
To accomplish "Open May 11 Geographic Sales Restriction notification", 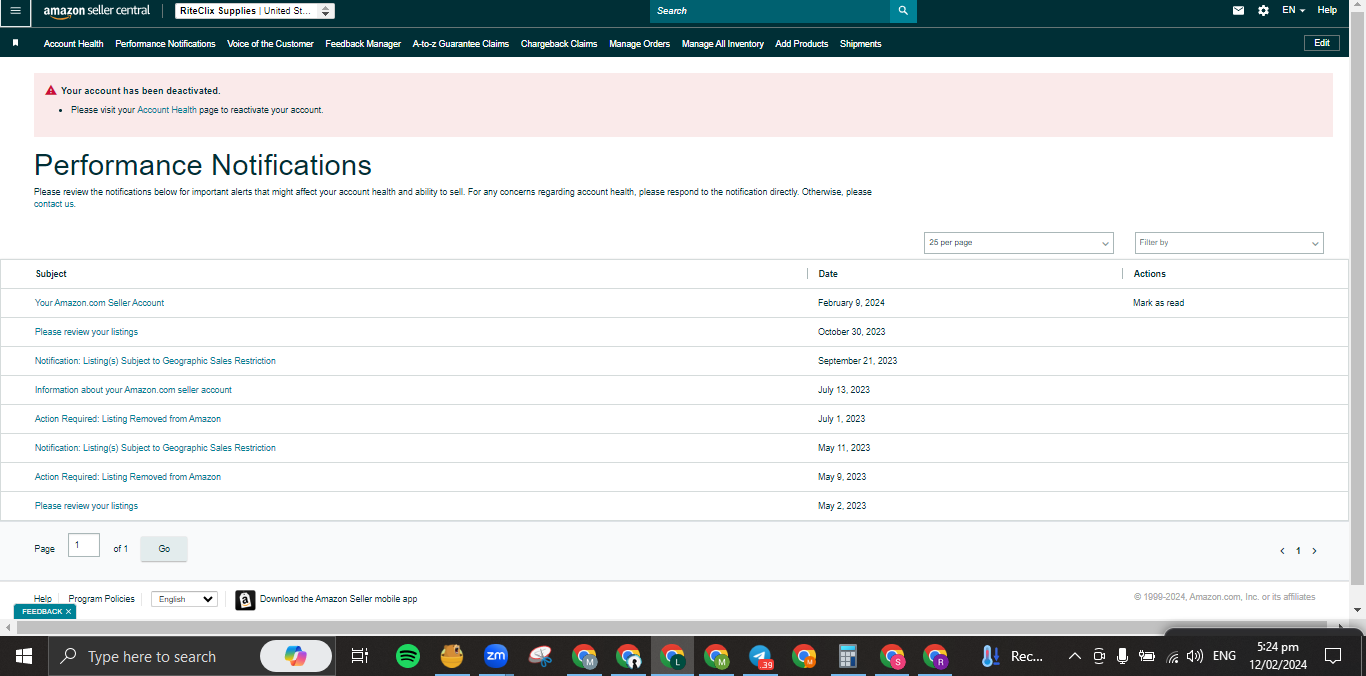I will click(155, 448).
